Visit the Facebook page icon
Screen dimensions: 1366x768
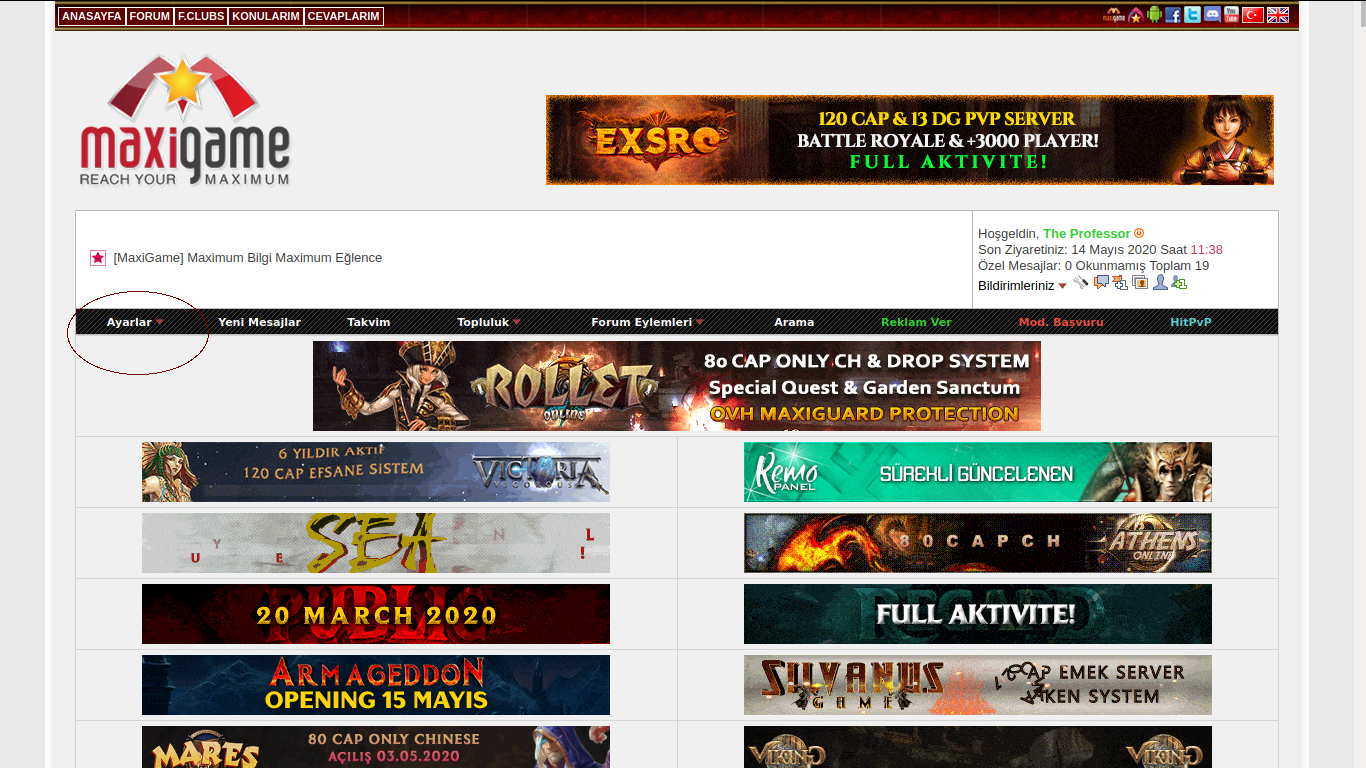pos(1173,15)
